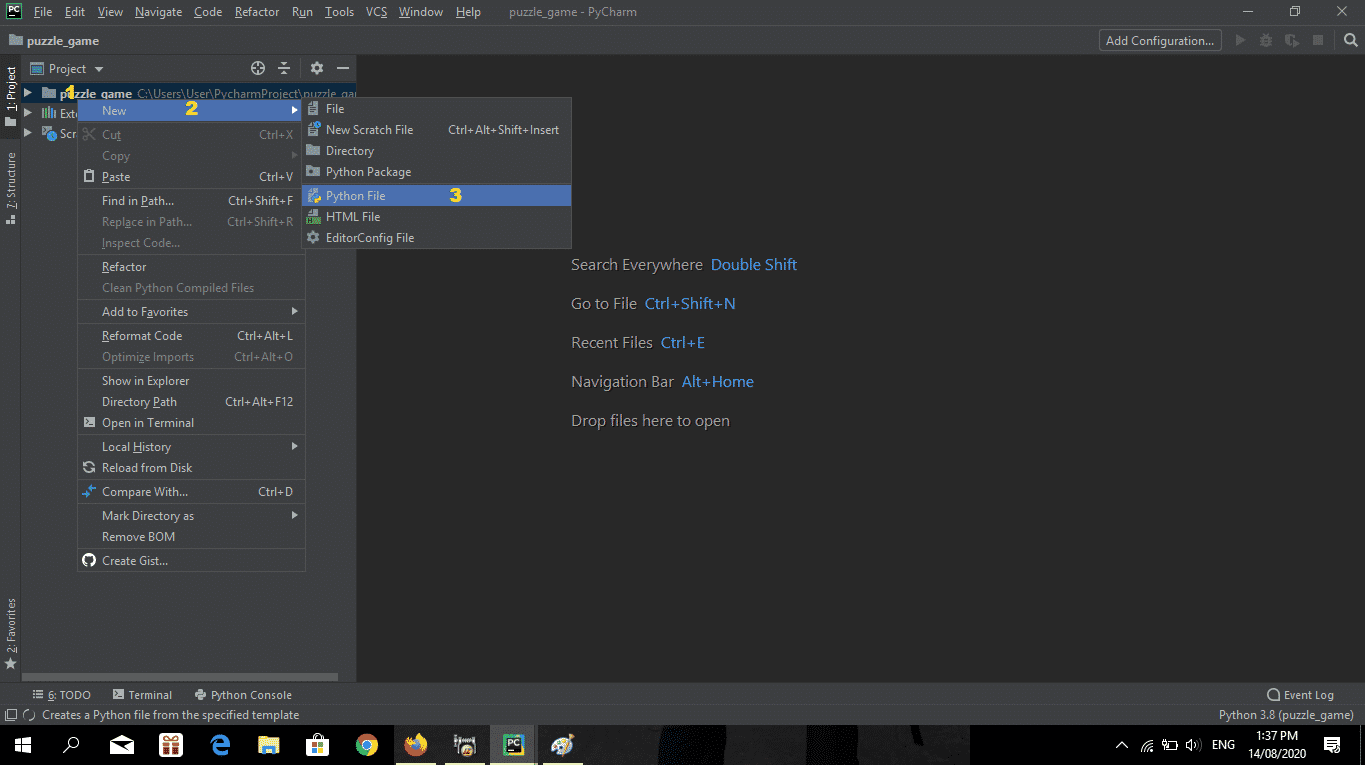Toggle the 1: Project sidebar button
The width and height of the screenshot is (1367, 765).
10,93
